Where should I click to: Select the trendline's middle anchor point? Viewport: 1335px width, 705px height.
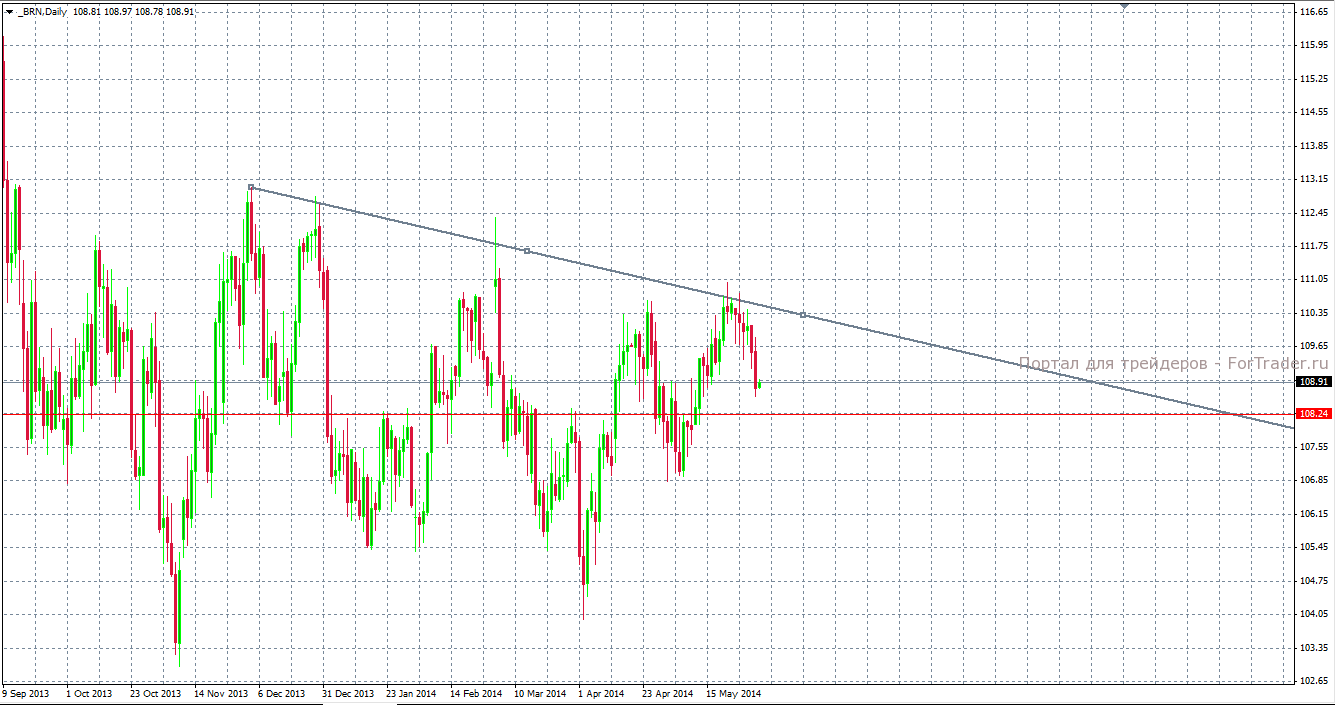[x=527, y=251]
